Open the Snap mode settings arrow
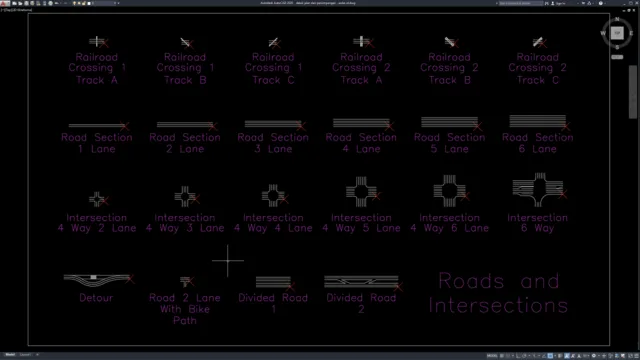Image resolution: width=640 pixels, height=360 pixels. point(513,356)
